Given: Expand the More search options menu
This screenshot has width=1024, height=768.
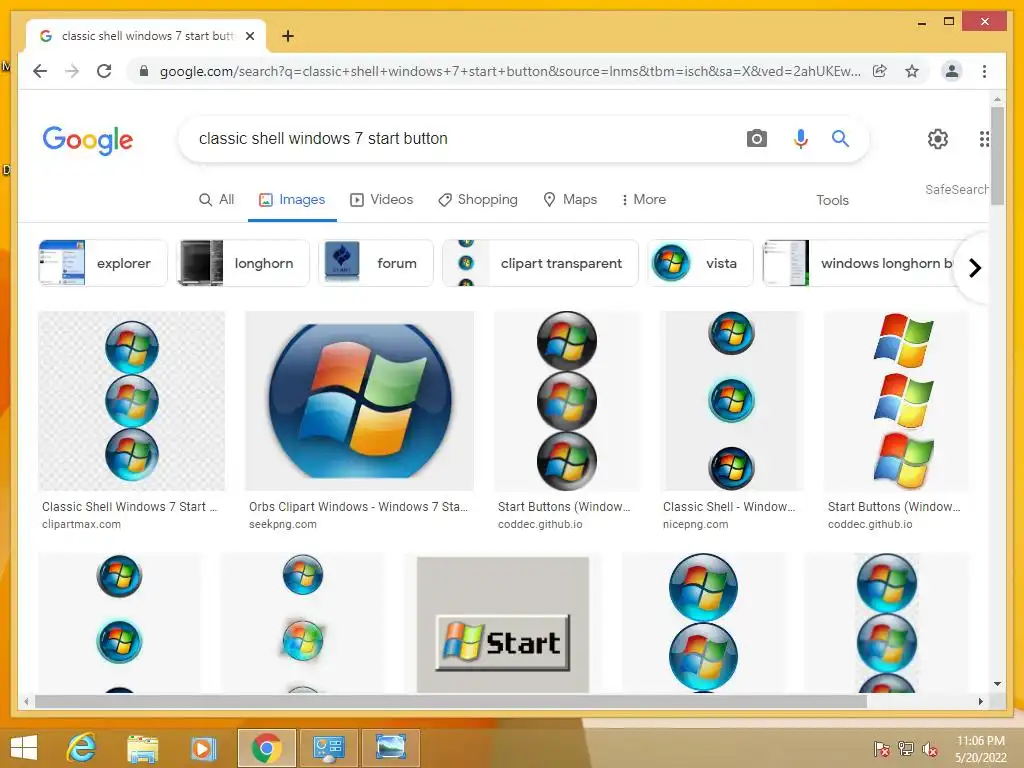Looking at the screenshot, I should click(643, 199).
